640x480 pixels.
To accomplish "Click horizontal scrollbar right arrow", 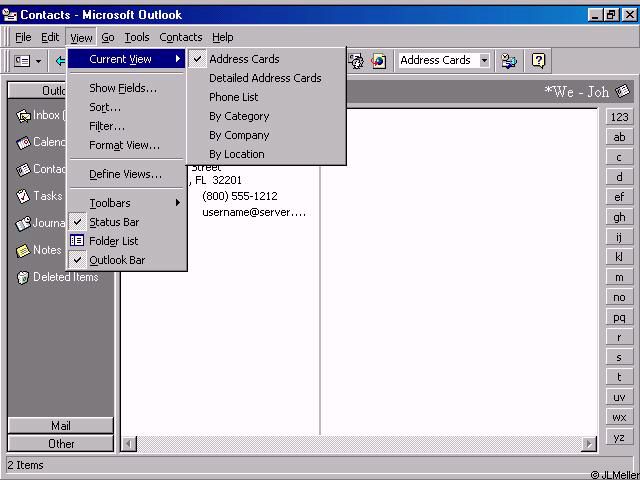I will pos(589,443).
